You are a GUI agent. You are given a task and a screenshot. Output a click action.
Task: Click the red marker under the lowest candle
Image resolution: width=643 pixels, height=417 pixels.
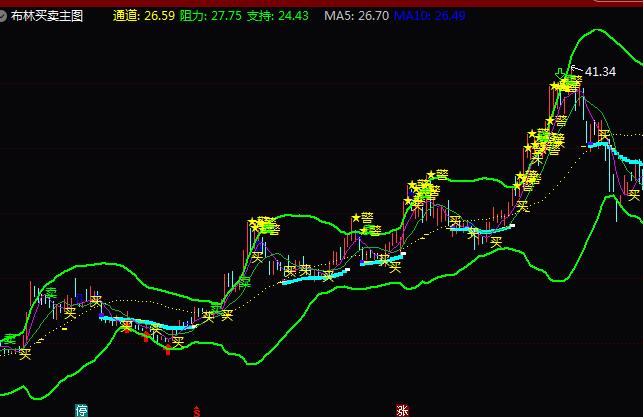[x=168, y=351]
